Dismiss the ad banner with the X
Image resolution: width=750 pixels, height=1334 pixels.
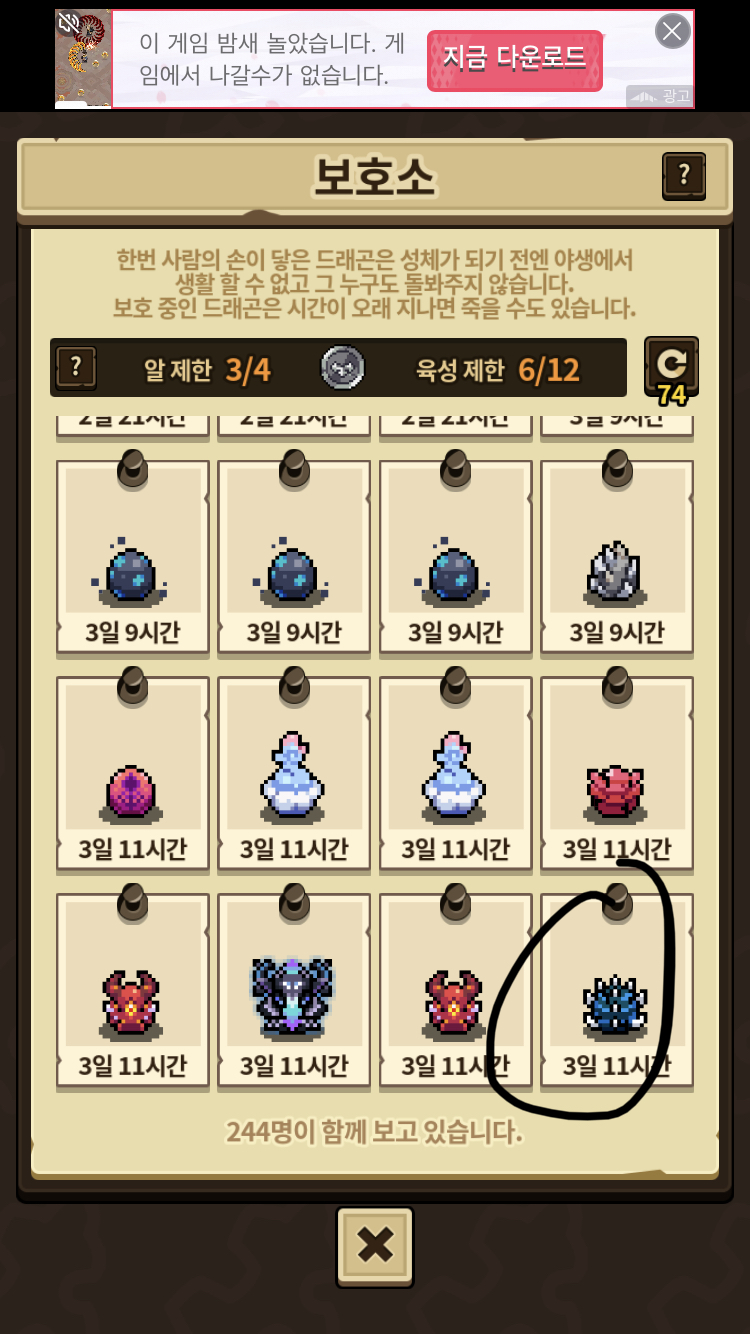pos(673,31)
